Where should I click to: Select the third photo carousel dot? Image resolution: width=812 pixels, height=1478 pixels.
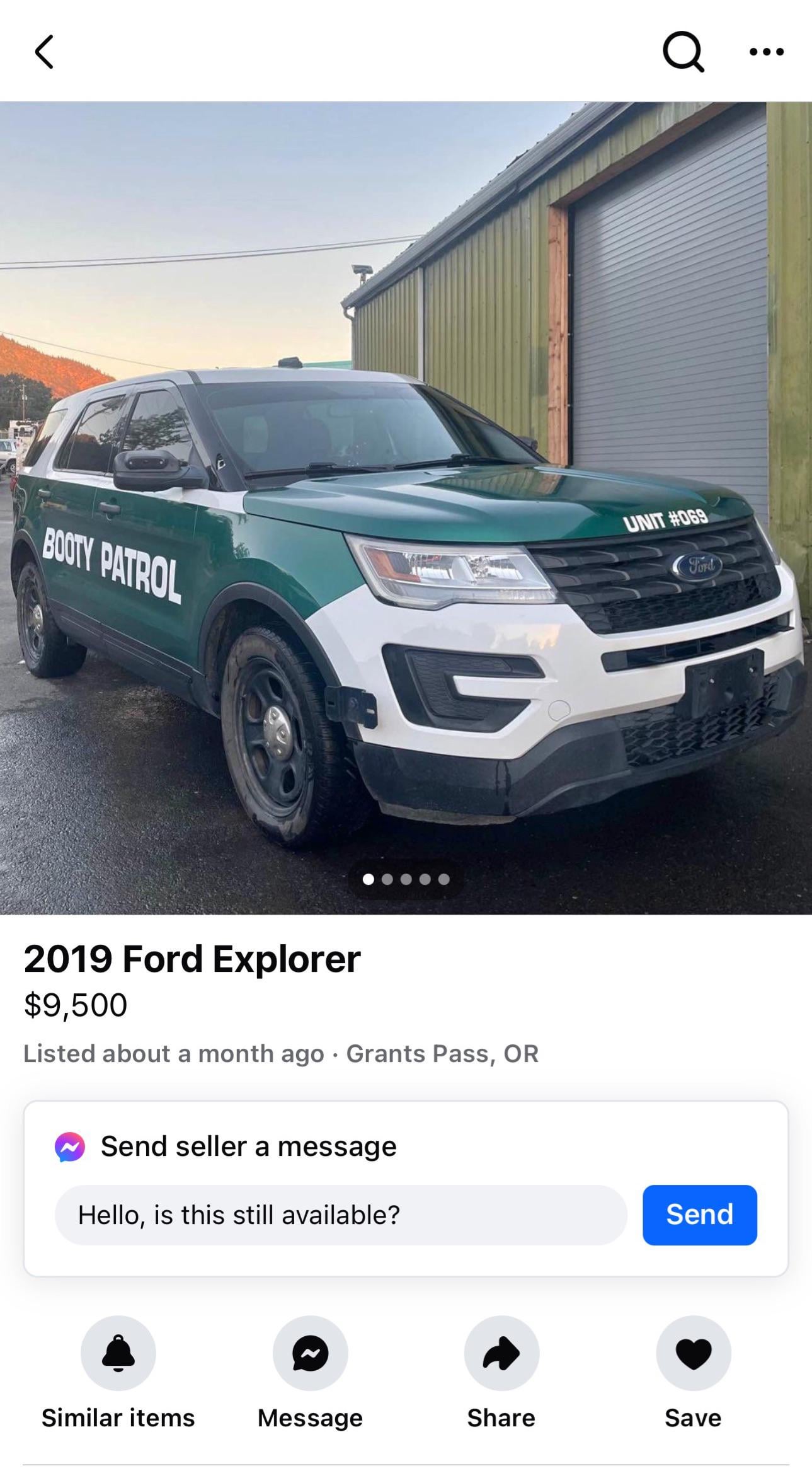406,879
